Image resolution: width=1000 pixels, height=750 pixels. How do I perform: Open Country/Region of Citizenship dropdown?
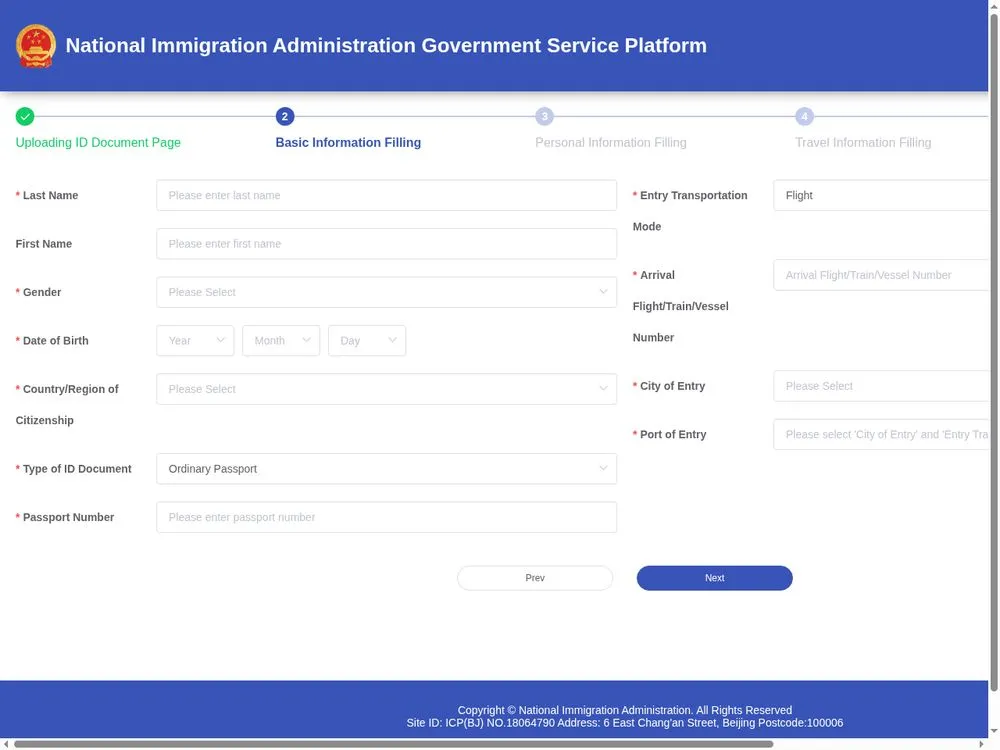click(x=386, y=389)
